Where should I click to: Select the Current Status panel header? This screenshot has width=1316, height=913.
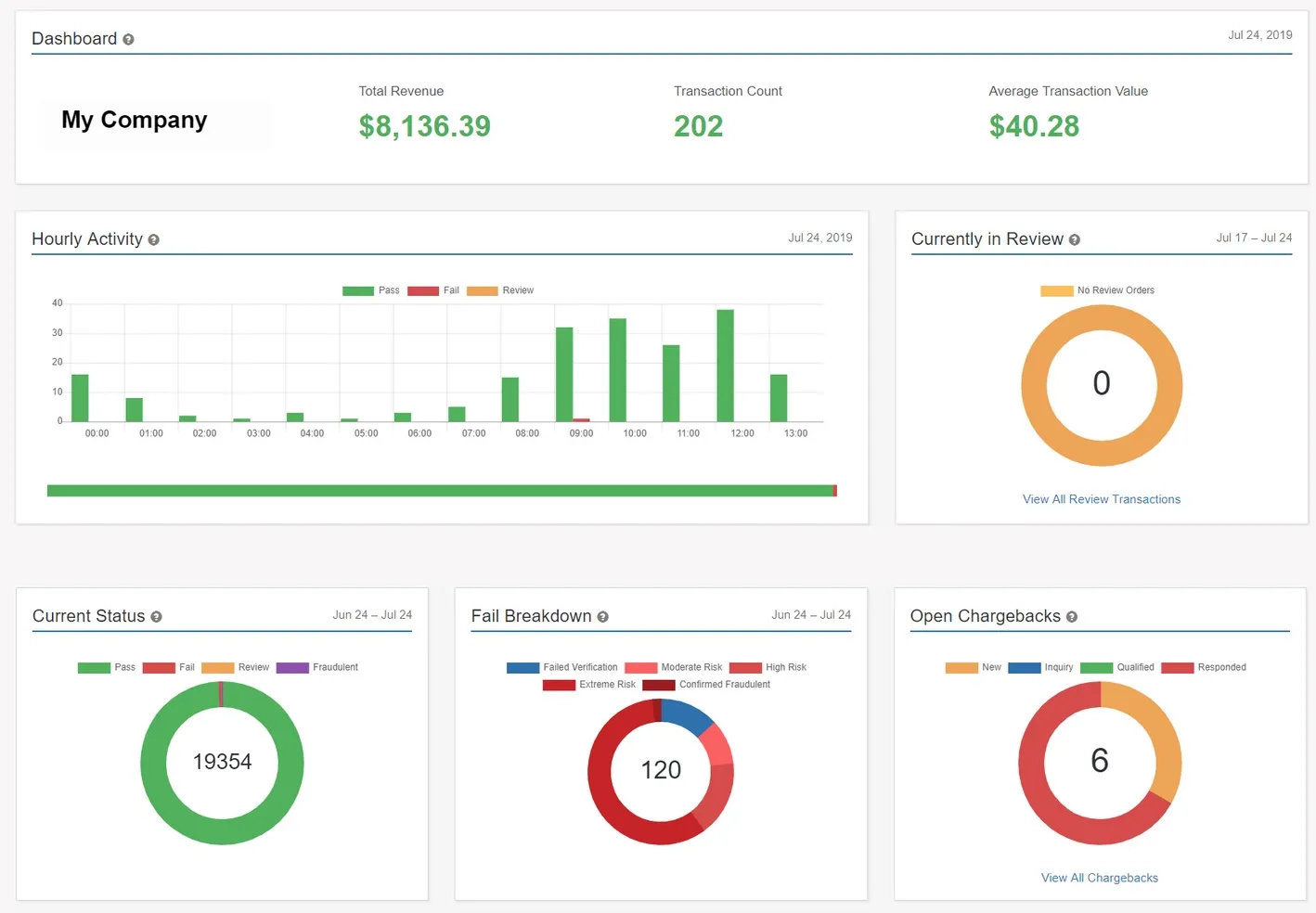click(88, 616)
